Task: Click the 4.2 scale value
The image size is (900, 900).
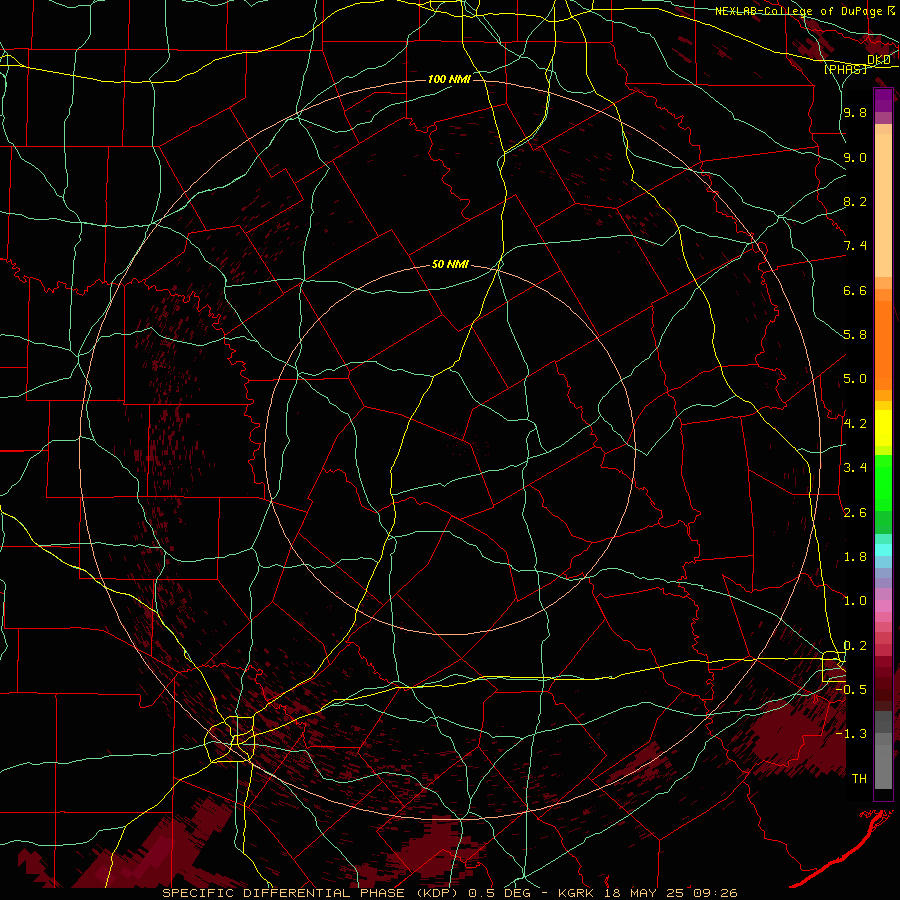Action: pos(855,424)
